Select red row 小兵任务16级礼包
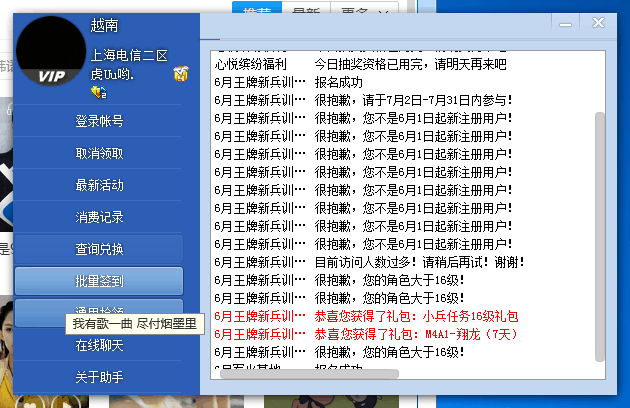 (x=366, y=316)
